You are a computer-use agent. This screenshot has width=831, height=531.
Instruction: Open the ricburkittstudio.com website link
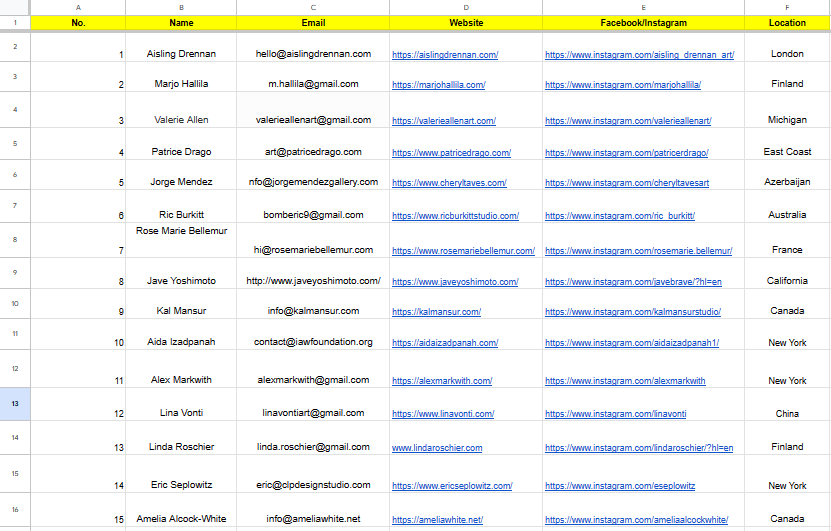455,216
